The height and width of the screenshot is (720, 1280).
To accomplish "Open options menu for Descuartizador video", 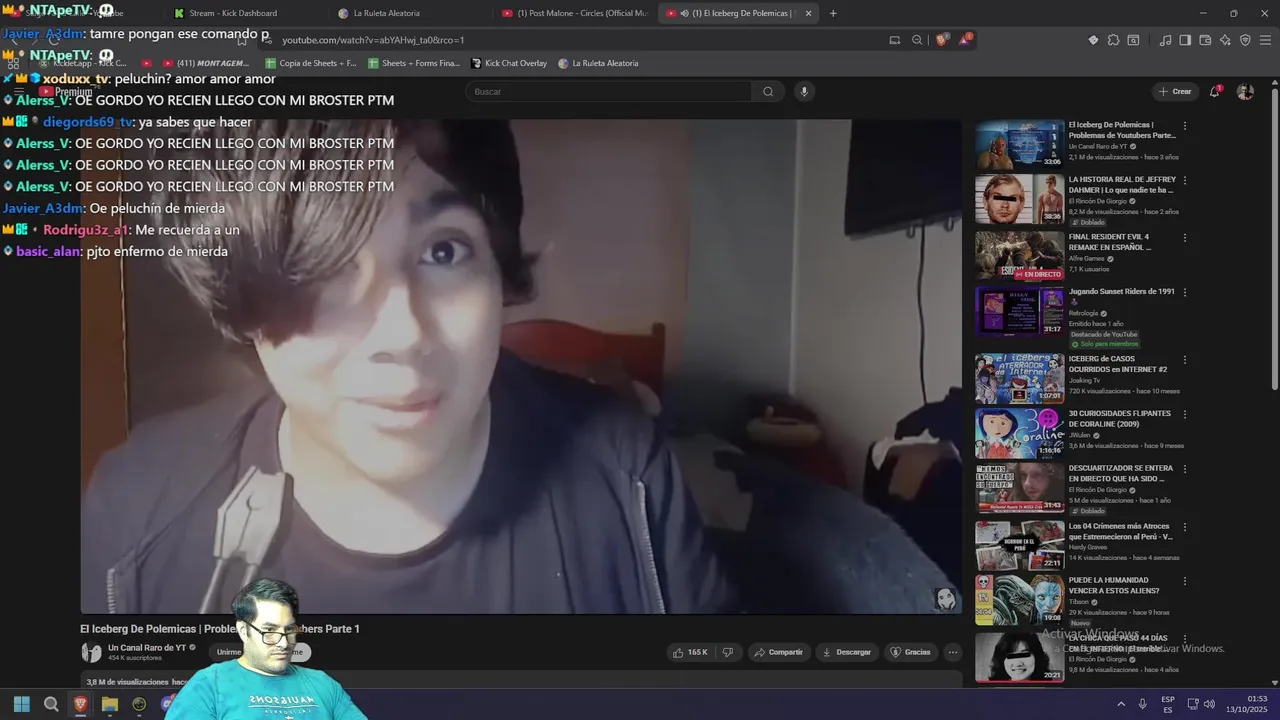I will coord(1185,469).
